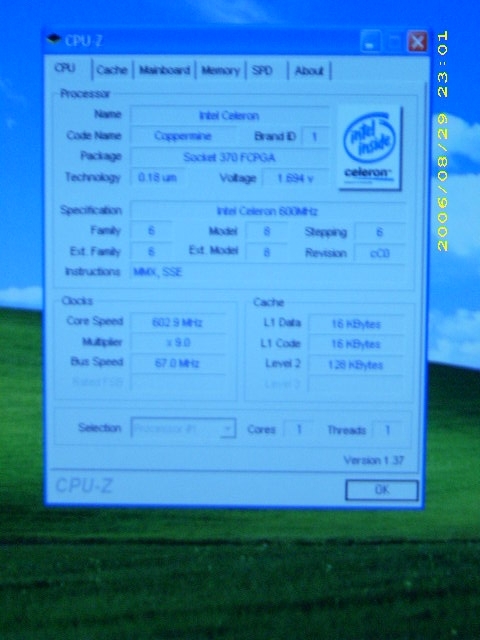
Task: Click the Core Speed value field
Action: tap(178, 323)
